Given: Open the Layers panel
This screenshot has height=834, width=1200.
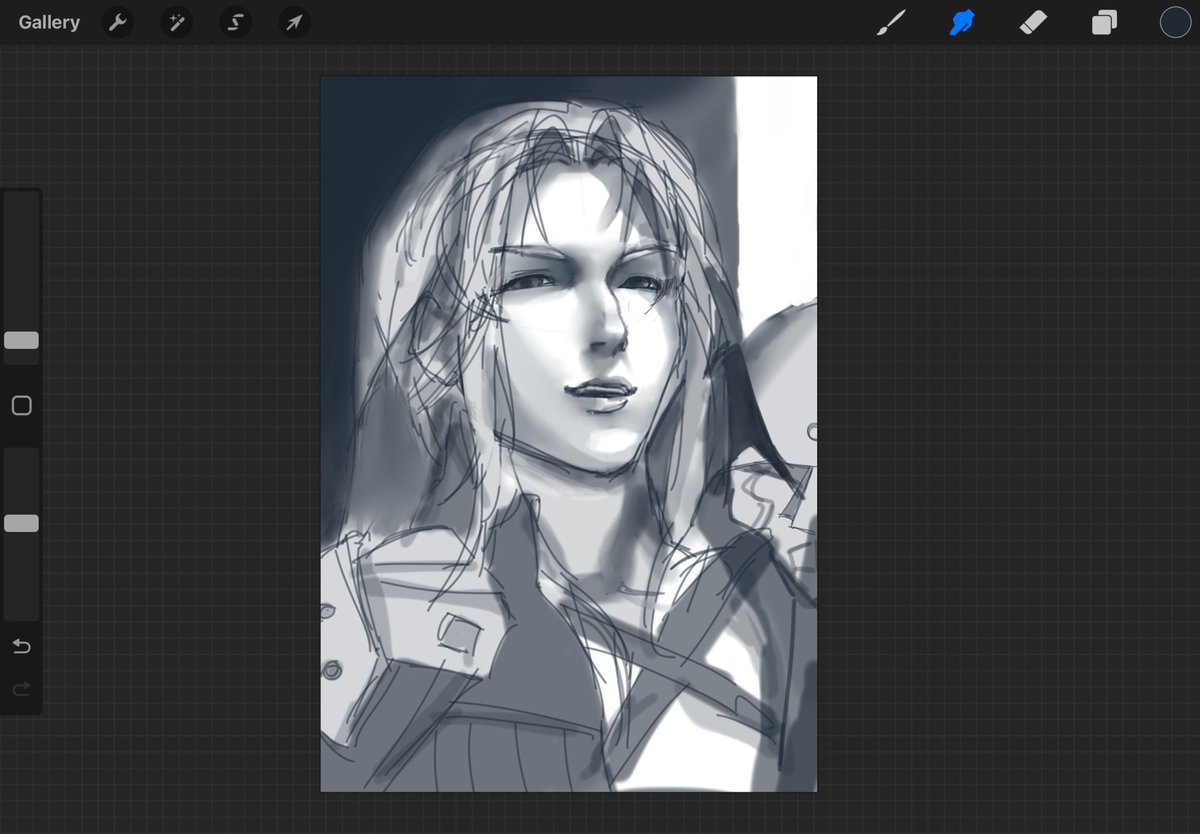Looking at the screenshot, I should (x=1104, y=22).
